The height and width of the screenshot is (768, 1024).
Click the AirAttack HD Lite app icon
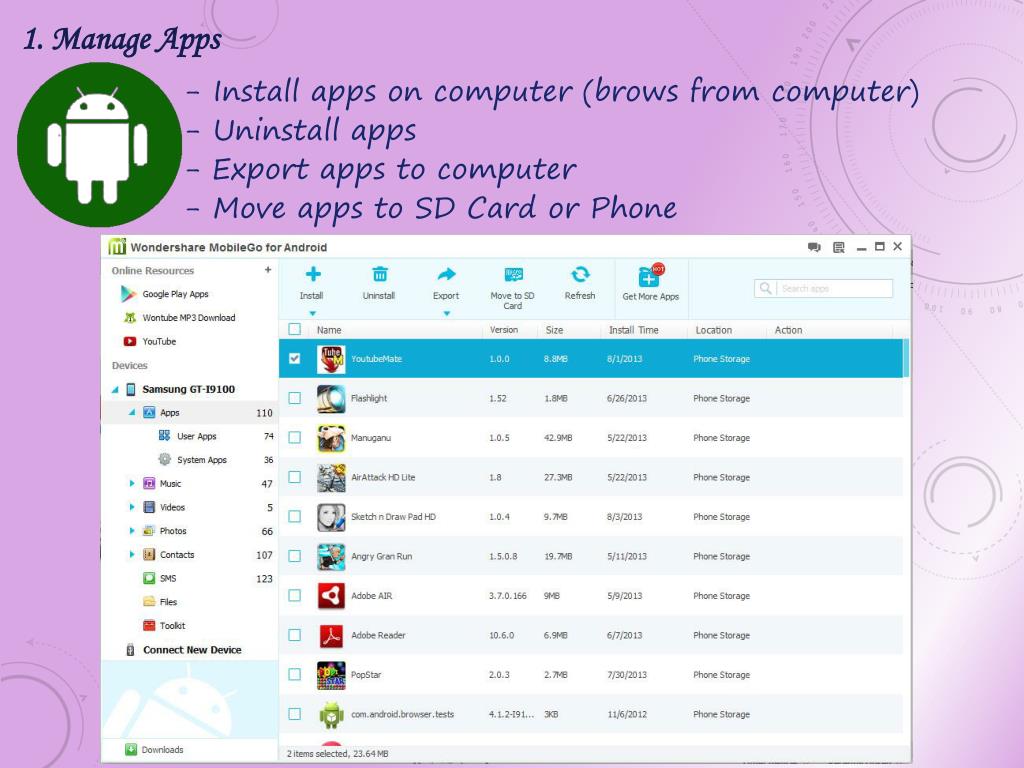pos(331,477)
